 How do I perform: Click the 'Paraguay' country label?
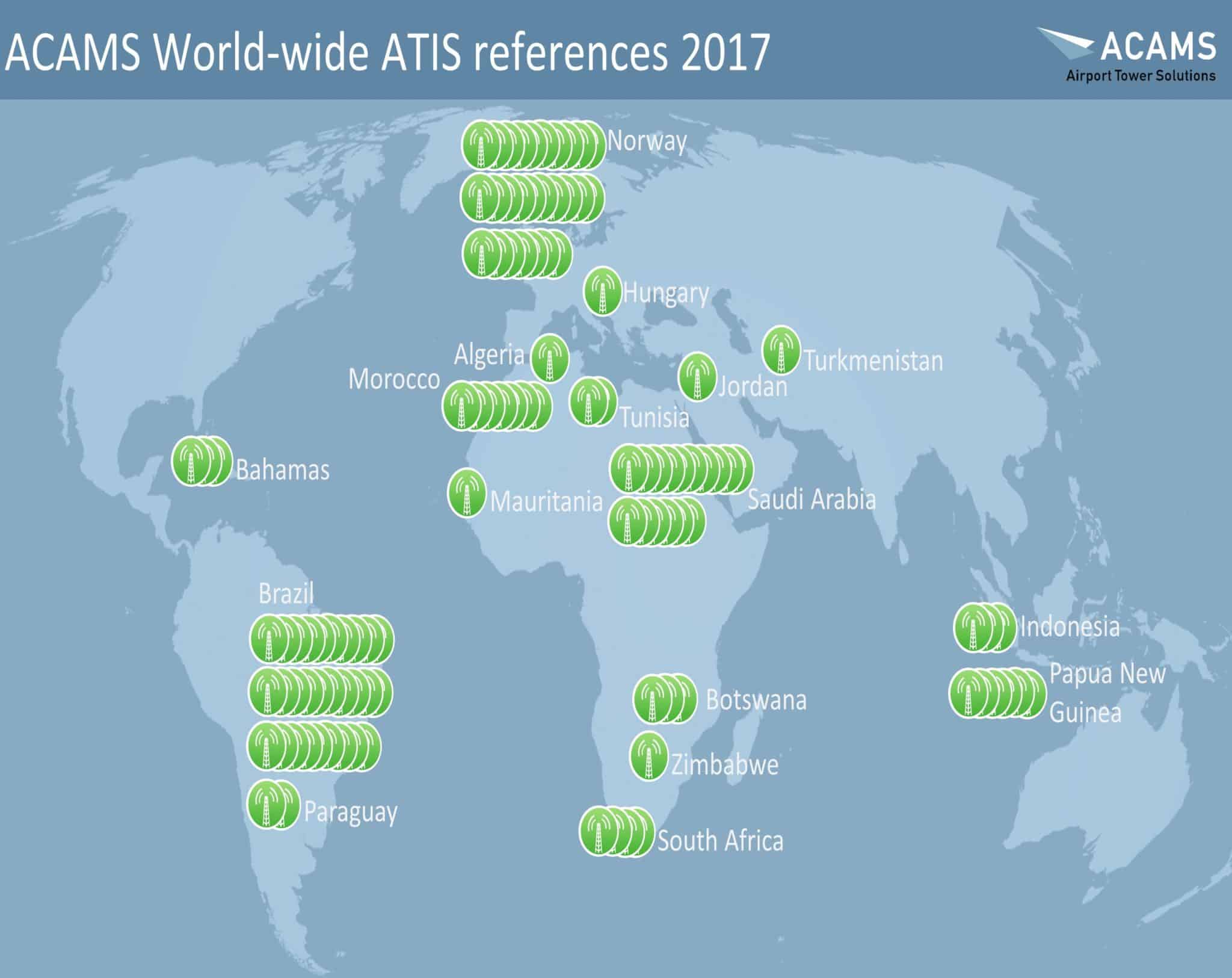351,813
